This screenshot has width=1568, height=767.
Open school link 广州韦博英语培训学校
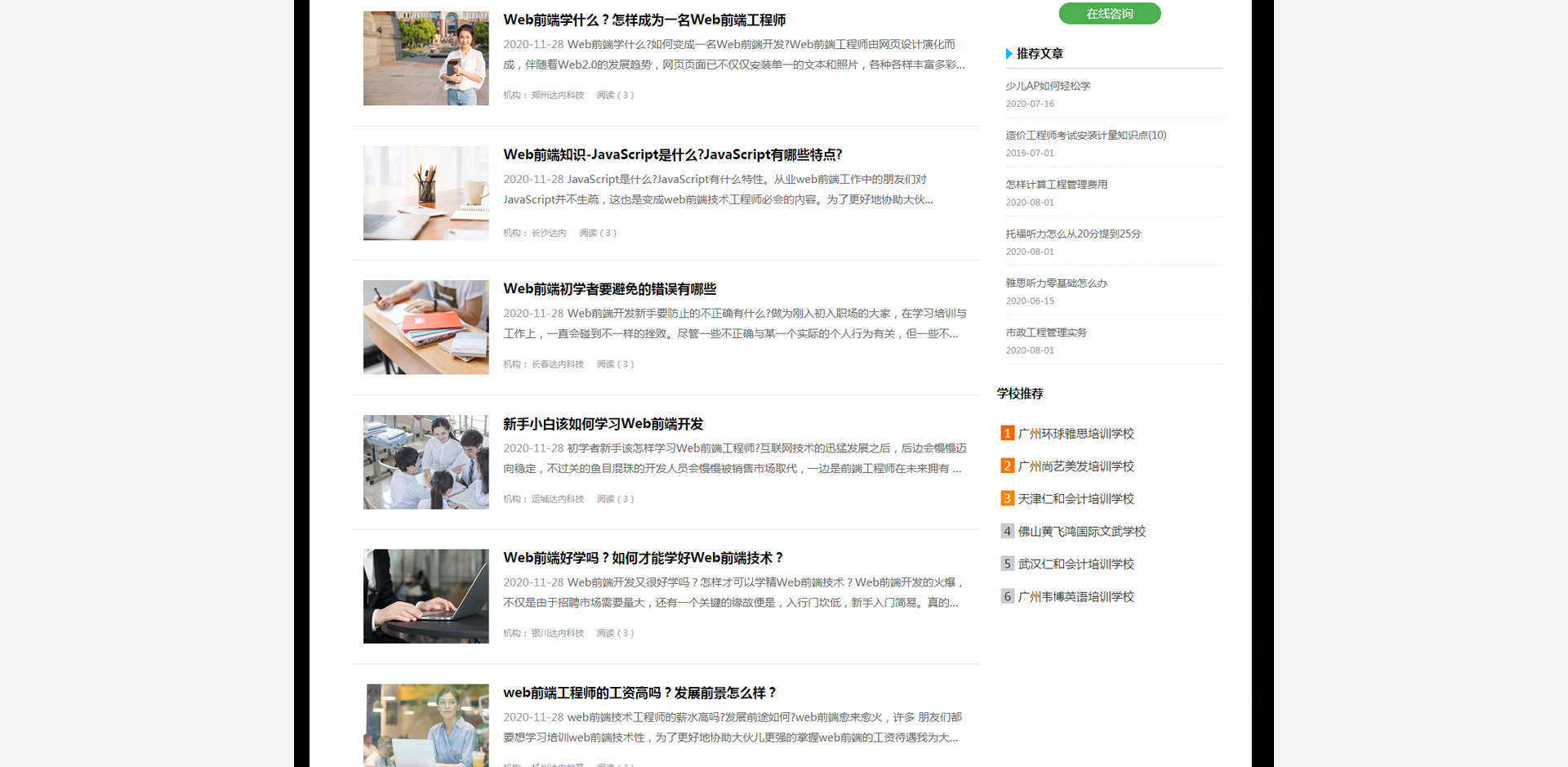pyautogui.click(x=1076, y=597)
